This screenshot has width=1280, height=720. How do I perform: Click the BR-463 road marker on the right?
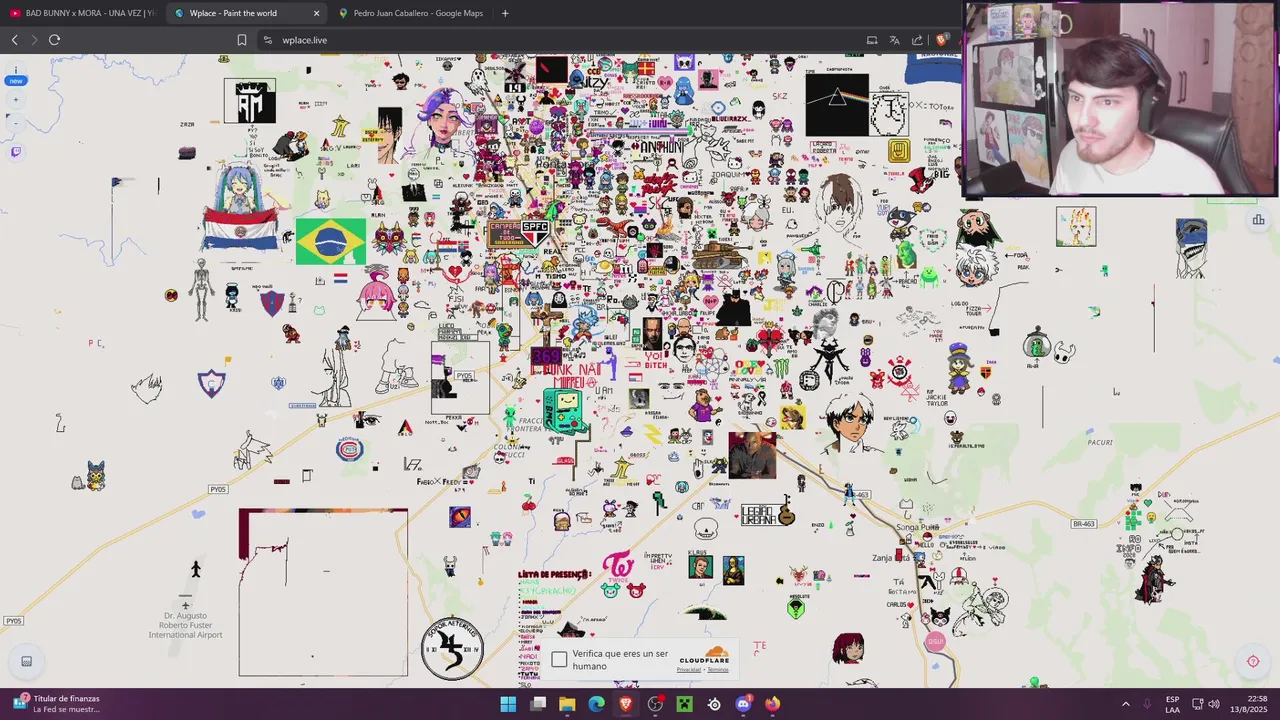[x=1084, y=524]
